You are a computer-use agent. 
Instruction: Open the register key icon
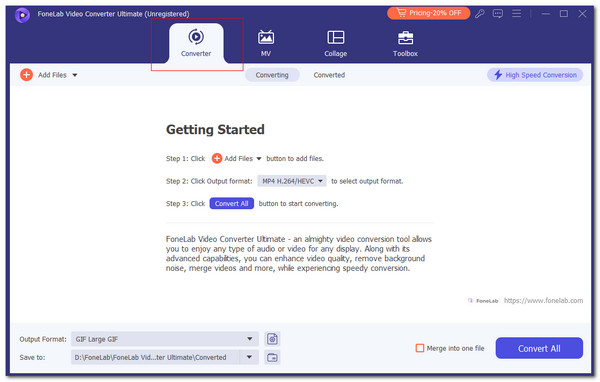coord(480,14)
